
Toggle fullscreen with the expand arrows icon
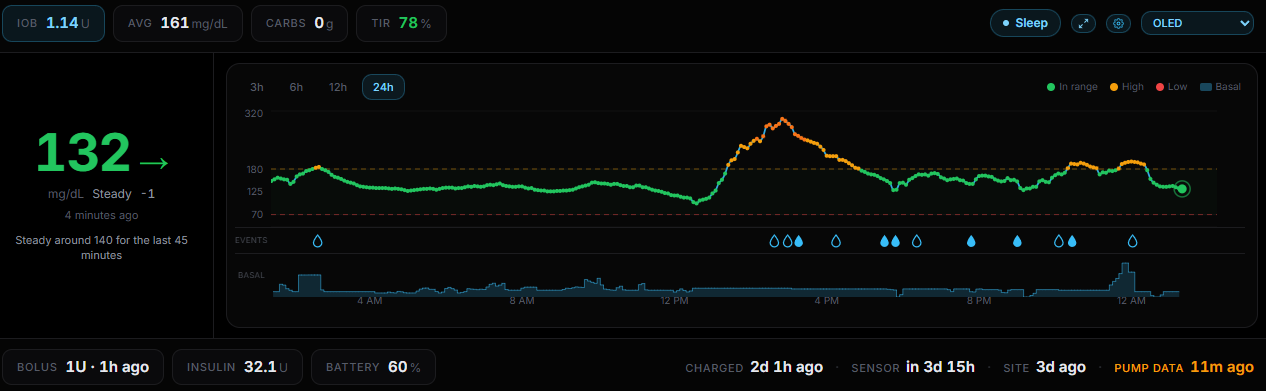1083,23
